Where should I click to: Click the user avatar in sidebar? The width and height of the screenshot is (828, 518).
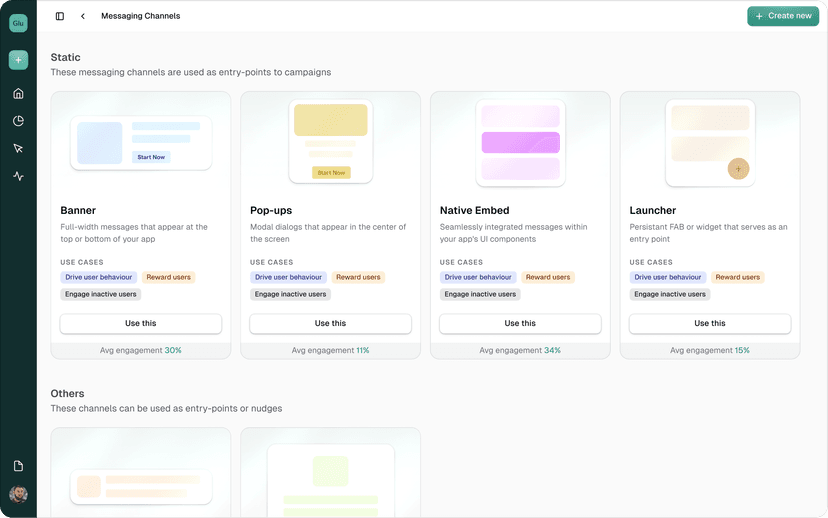[x=18, y=494]
